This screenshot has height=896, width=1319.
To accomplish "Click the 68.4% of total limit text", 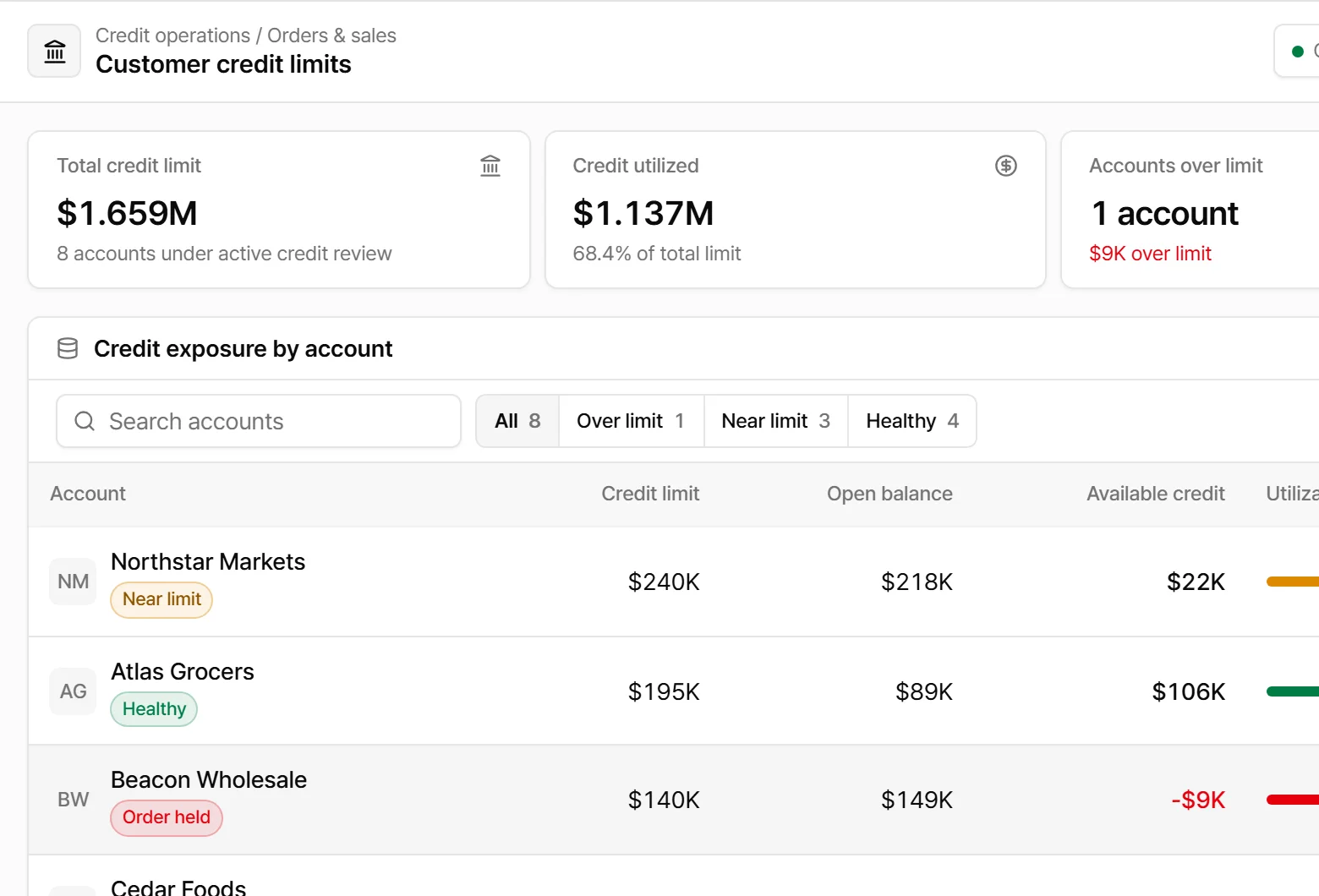I will pyautogui.click(x=657, y=254).
